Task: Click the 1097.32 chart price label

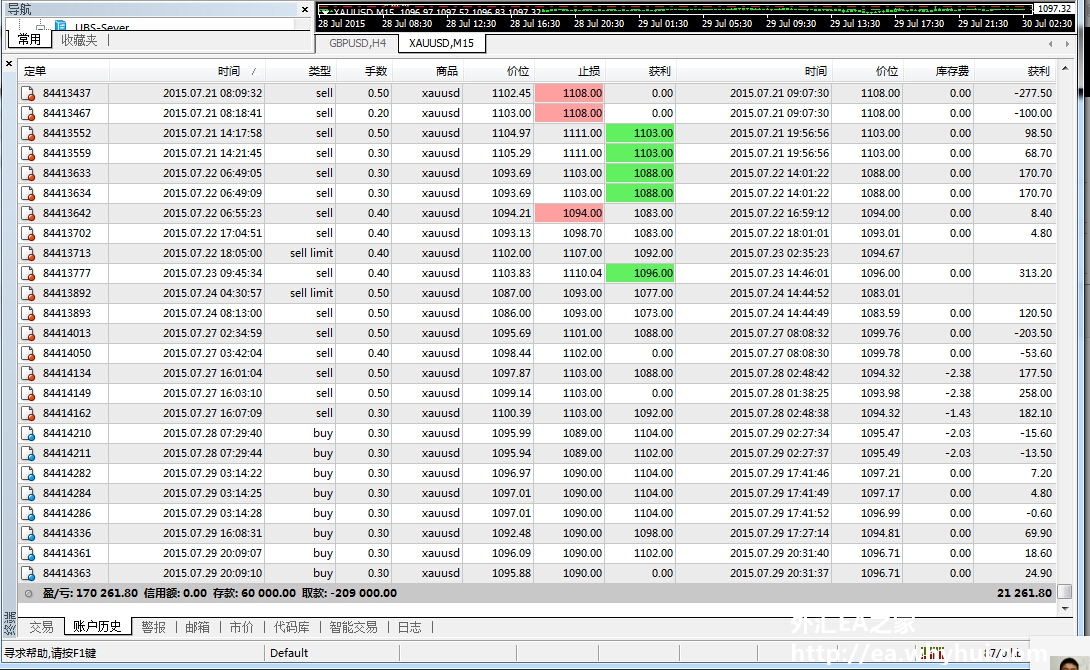Action: click(x=1054, y=9)
